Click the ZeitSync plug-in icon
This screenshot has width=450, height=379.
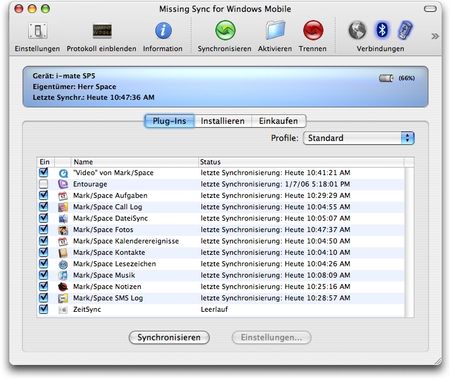coord(63,310)
